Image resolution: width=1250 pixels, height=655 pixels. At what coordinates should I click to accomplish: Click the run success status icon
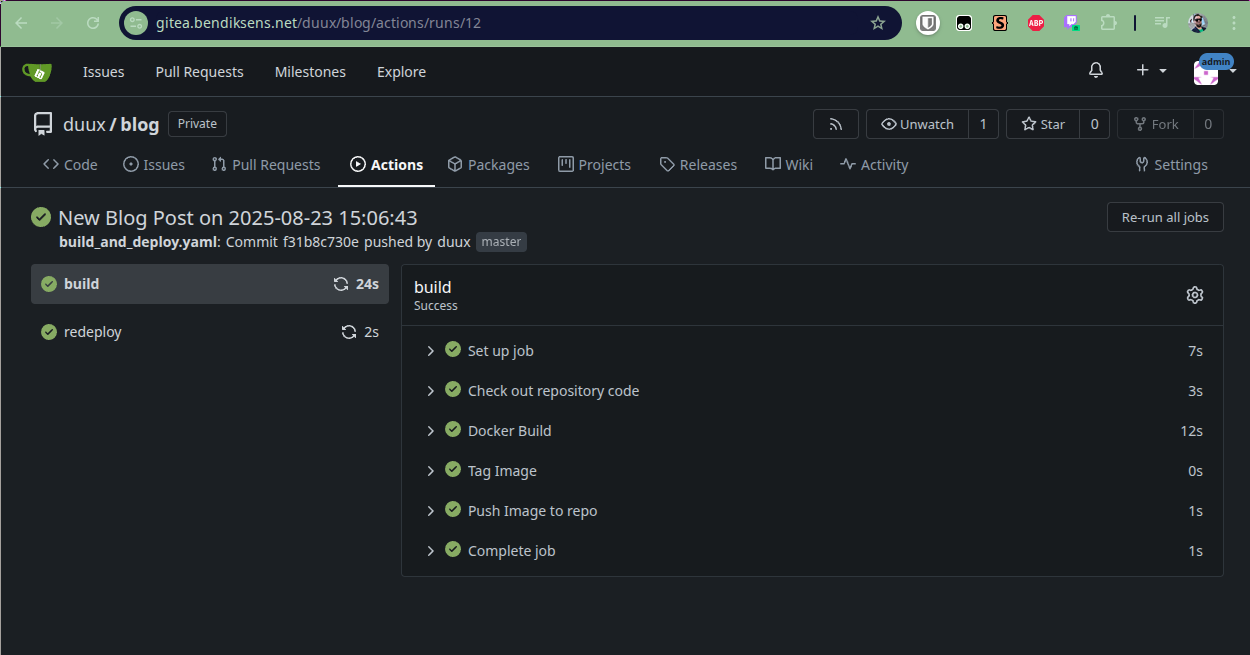click(41, 217)
